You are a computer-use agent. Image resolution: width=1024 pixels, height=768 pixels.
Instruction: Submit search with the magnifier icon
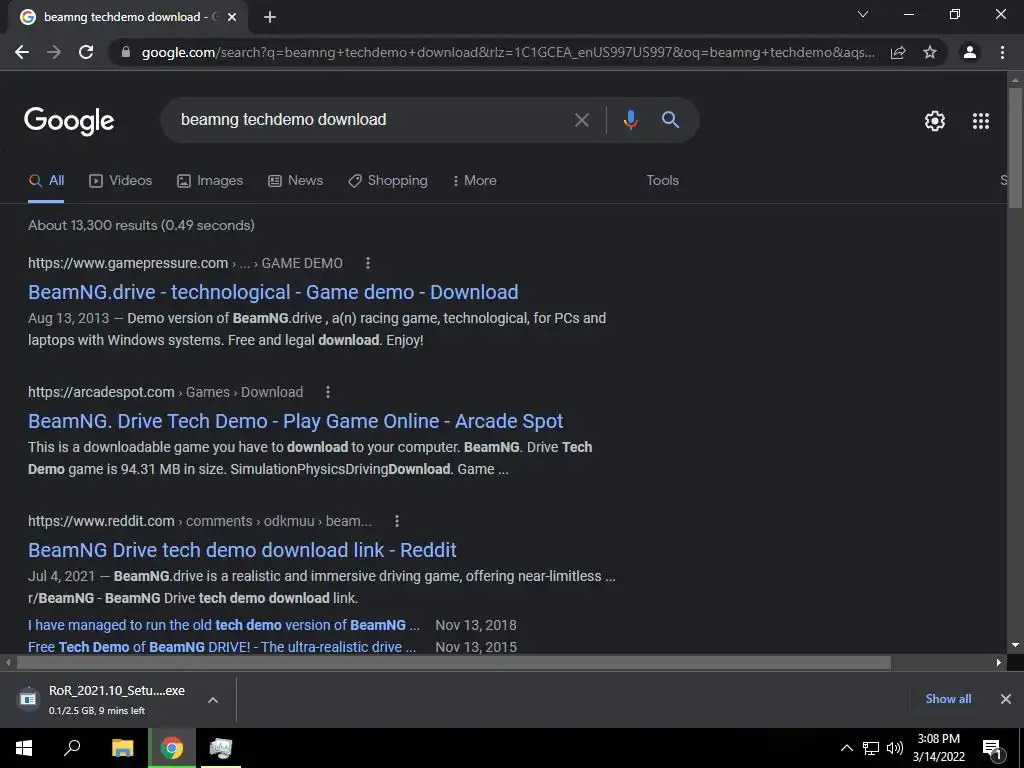[670, 120]
